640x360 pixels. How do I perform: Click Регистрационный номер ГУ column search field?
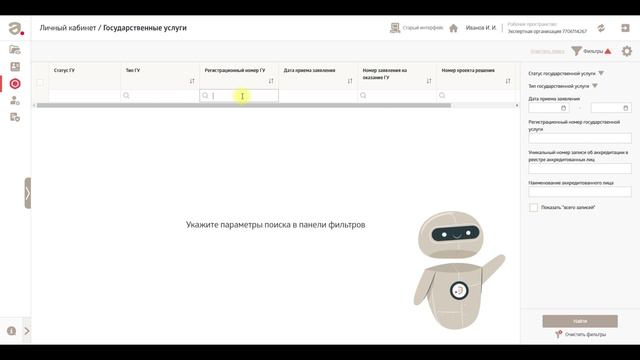pos(239,96)
